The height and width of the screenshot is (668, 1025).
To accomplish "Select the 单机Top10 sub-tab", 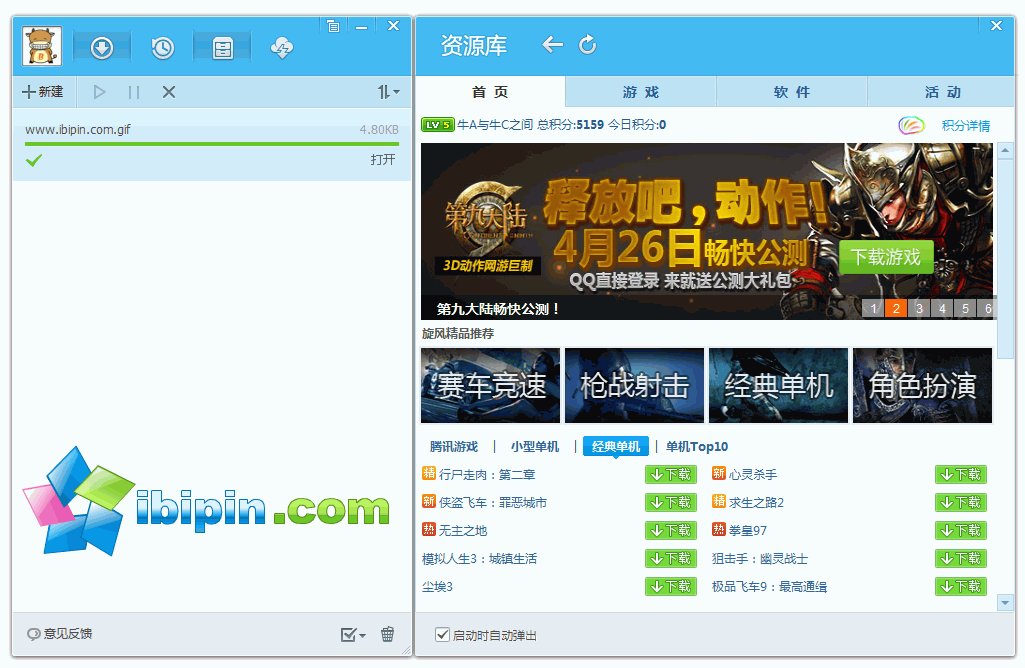I will [697, 446].
